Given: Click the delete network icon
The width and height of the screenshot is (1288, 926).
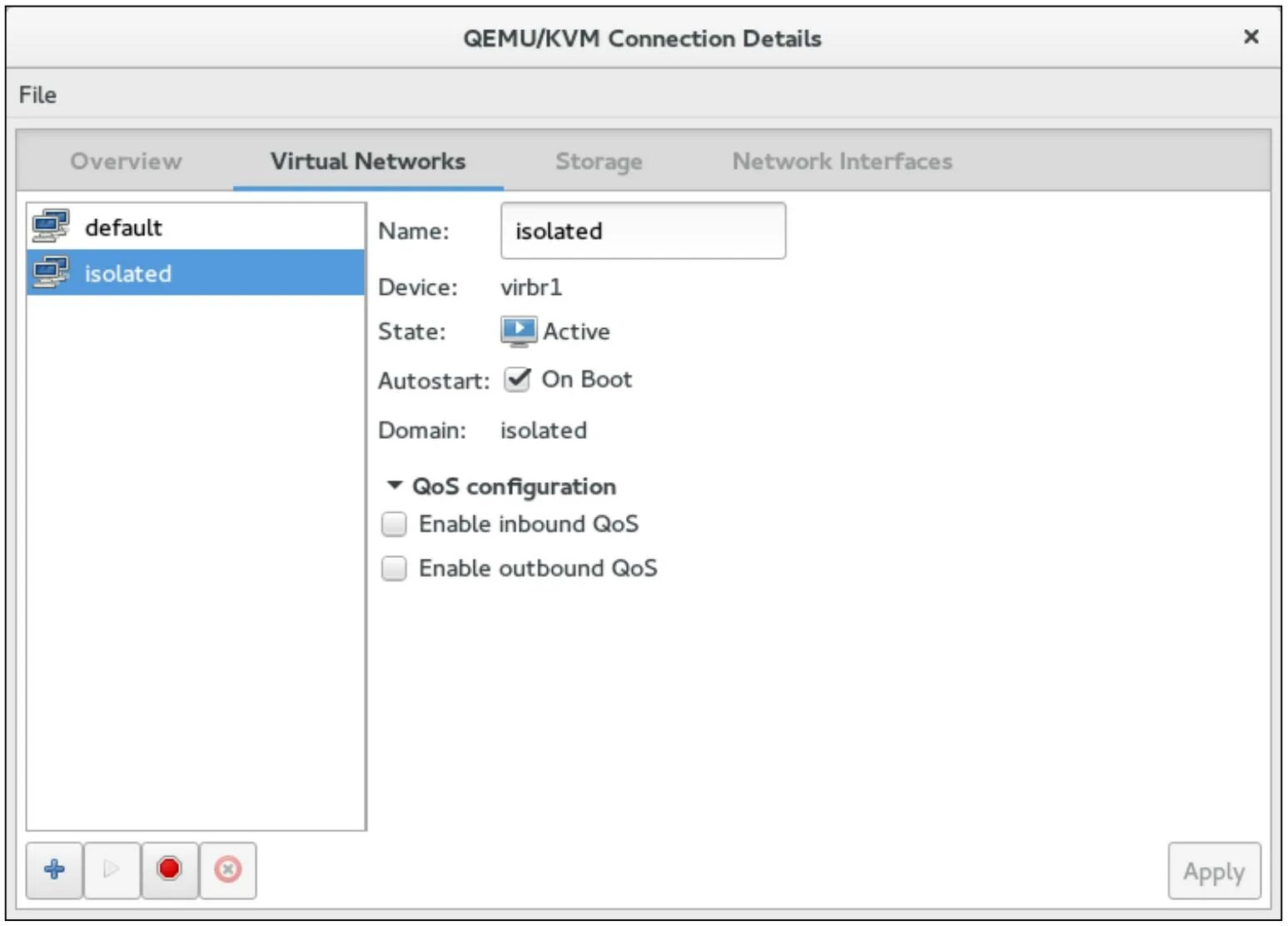Looking at the screenshot, I should (227, 870).
